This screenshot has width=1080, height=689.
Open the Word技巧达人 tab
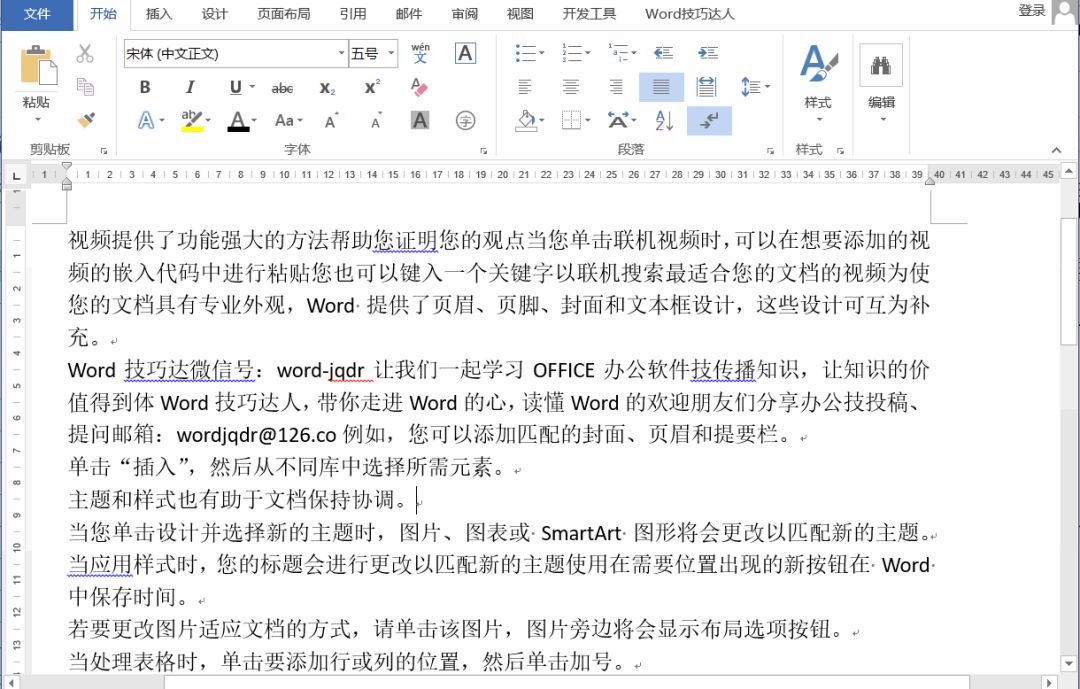coord(689,14)
